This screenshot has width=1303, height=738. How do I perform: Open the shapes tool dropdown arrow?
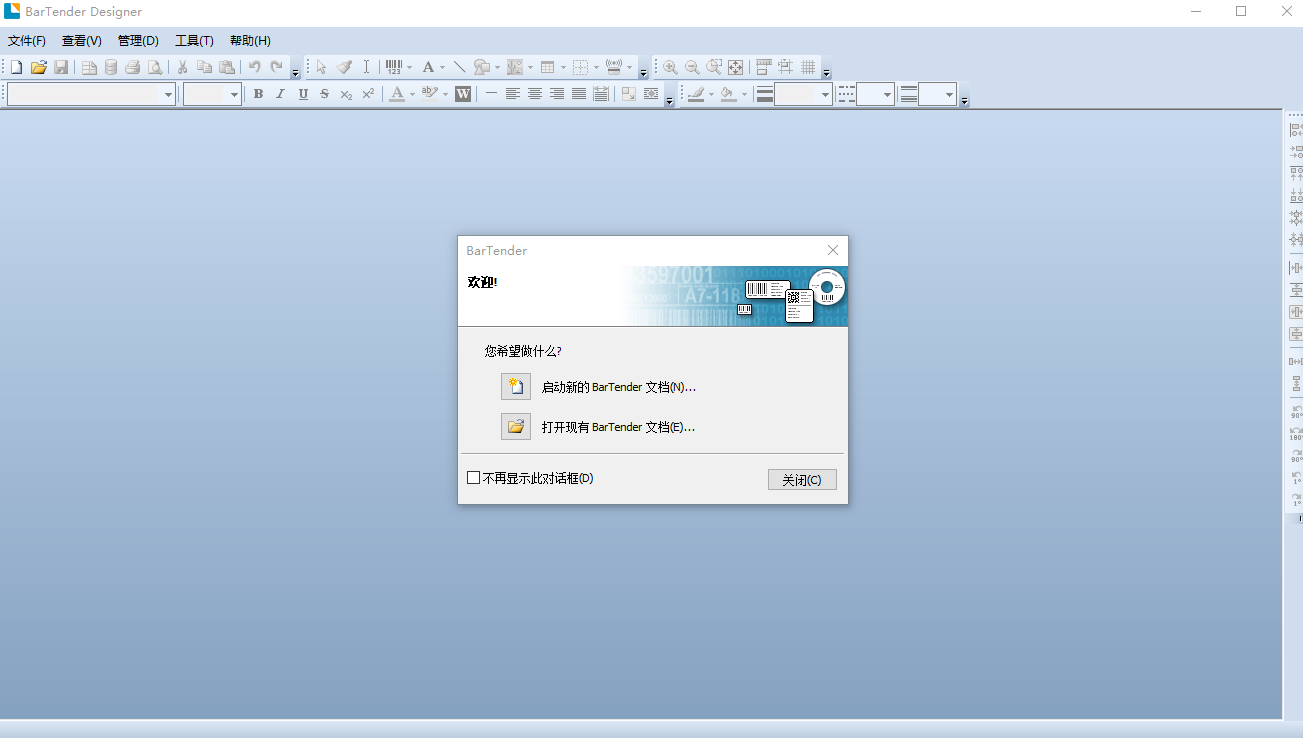(x=497, y=67)
